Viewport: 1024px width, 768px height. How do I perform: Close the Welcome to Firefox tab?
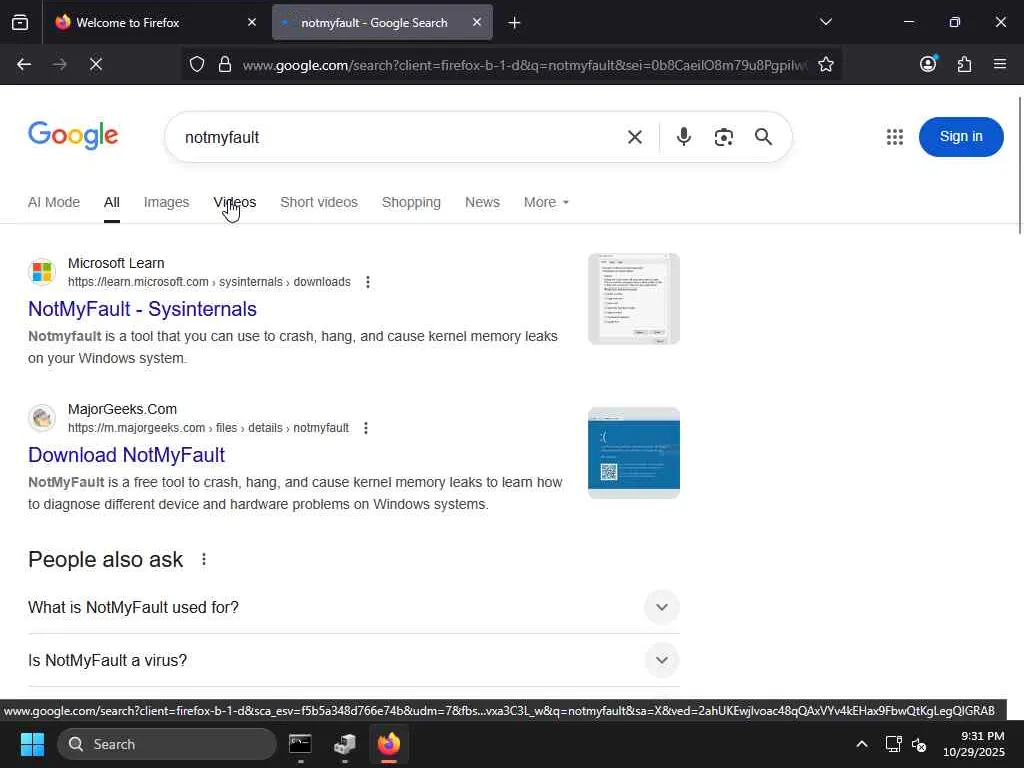pyautogui.click(x=252, y=22)
